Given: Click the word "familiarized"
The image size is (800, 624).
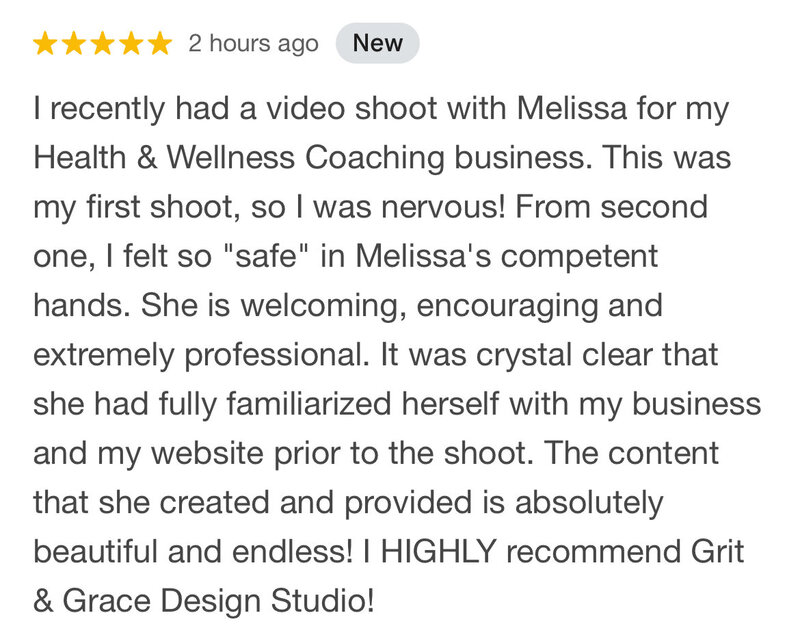Looking at the screenshot, I should pyautogui.click(x=309, y=404).
